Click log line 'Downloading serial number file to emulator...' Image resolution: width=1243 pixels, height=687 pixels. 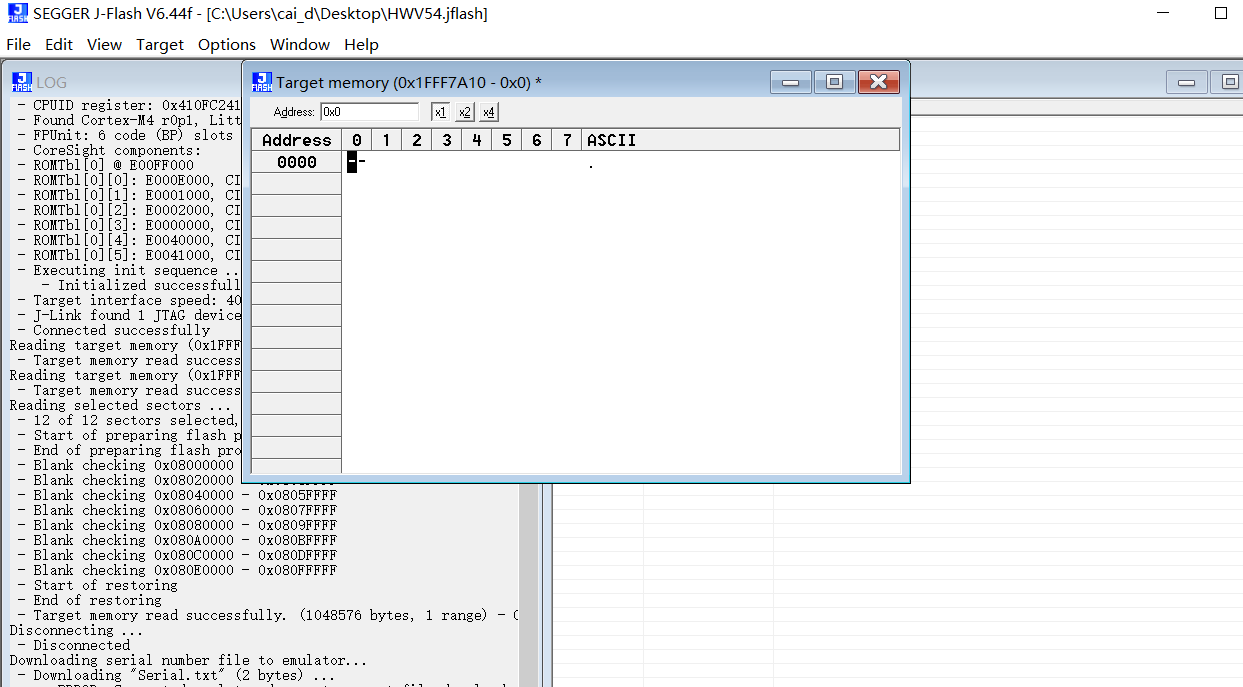coord(188,660)
